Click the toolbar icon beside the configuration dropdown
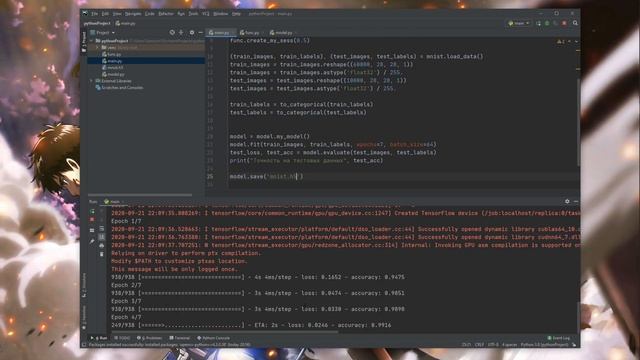Screen dimensions: 640x360 coord(538,23)
